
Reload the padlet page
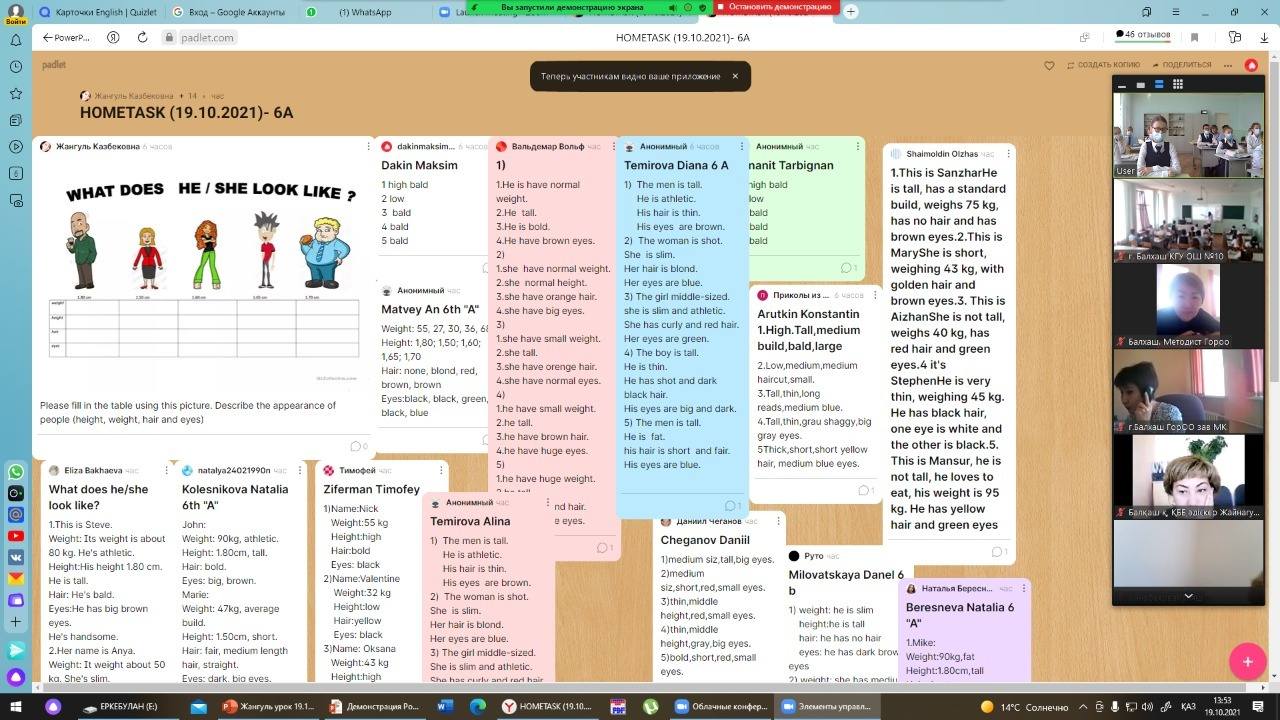click(142, 37)
